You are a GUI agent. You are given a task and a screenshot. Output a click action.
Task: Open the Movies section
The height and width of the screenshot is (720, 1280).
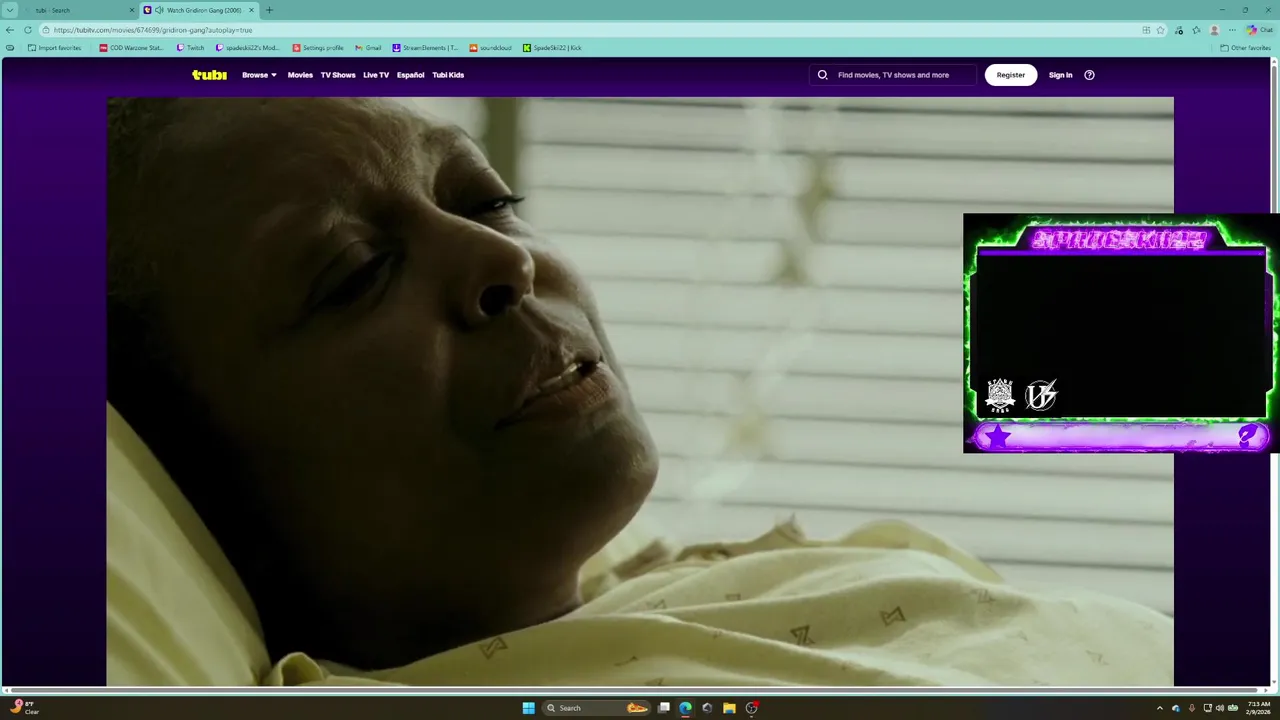tap(300, 75)
